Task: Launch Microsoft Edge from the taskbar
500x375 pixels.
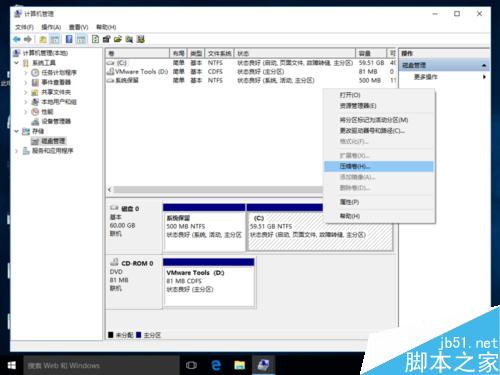Action: (216, 365)
